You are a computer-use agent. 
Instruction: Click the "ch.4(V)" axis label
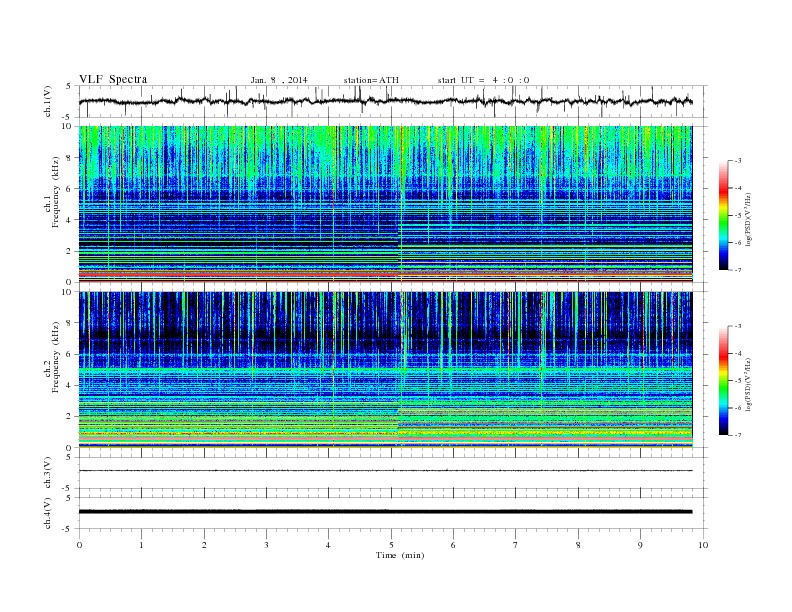tap(48, 513)
